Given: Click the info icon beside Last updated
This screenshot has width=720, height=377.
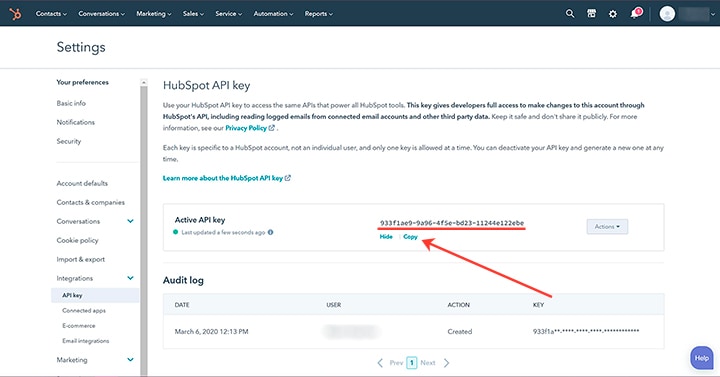Looking at the screenshot, I should point(270,232).
